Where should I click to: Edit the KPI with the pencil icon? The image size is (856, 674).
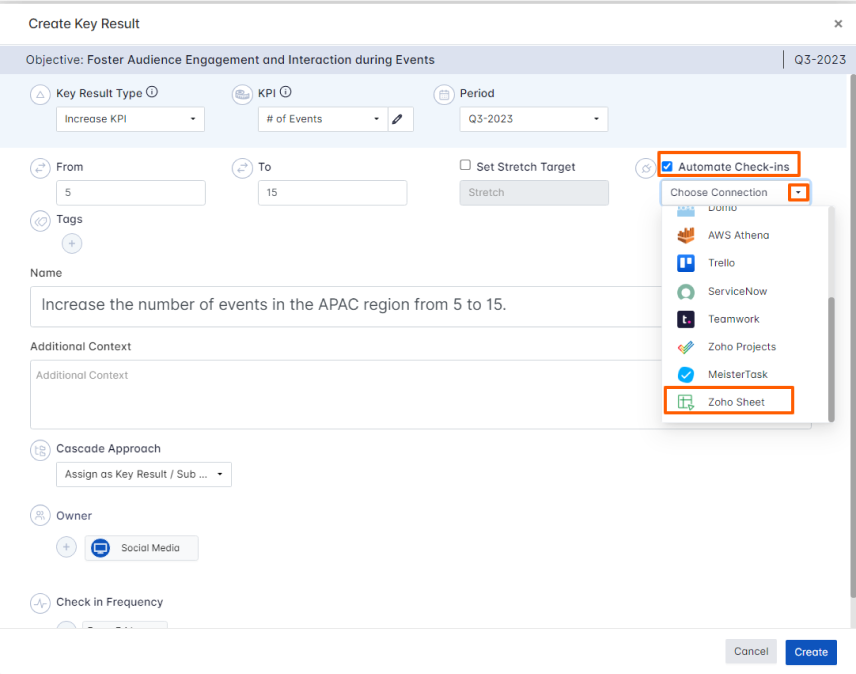[398, 119]
